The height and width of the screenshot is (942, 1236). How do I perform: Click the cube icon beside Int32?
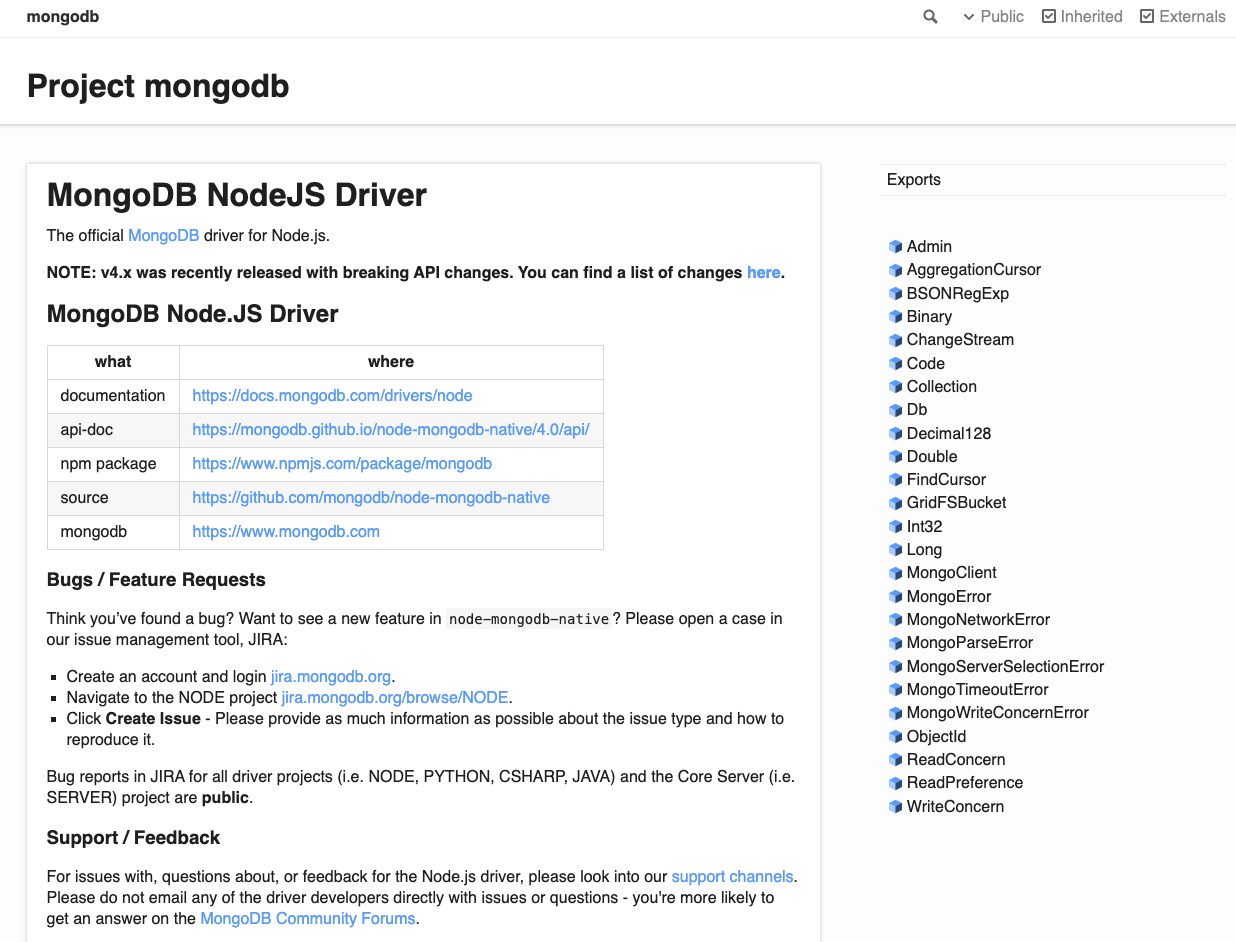pos(896,527)
